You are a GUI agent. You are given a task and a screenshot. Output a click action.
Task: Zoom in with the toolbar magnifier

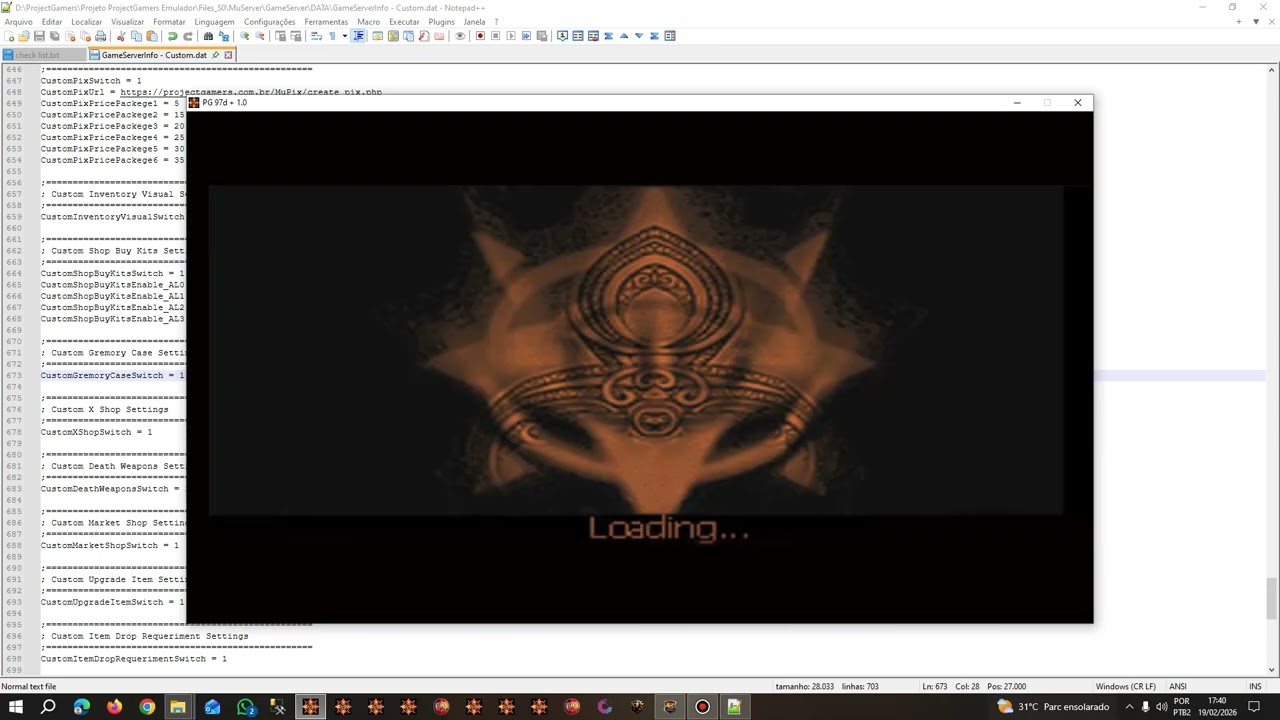coord(244,36)
